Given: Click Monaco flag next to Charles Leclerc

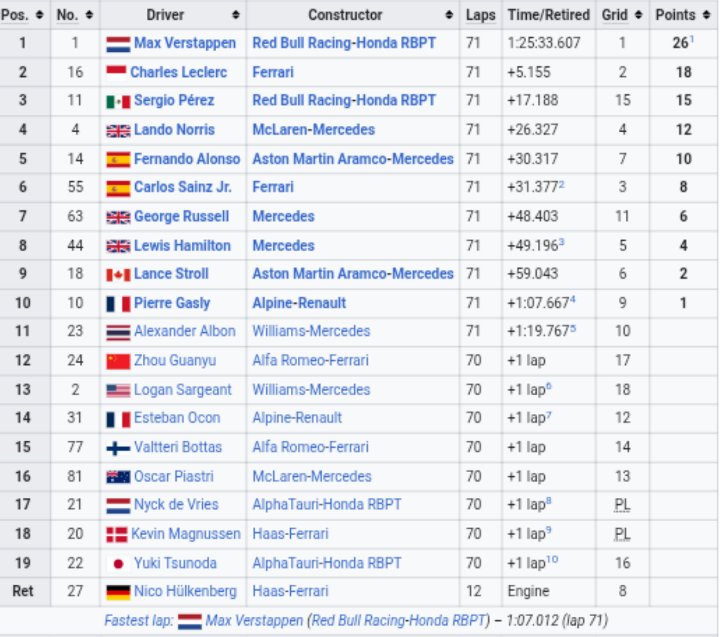Looking at the screenshot, I should click(116, 73).
